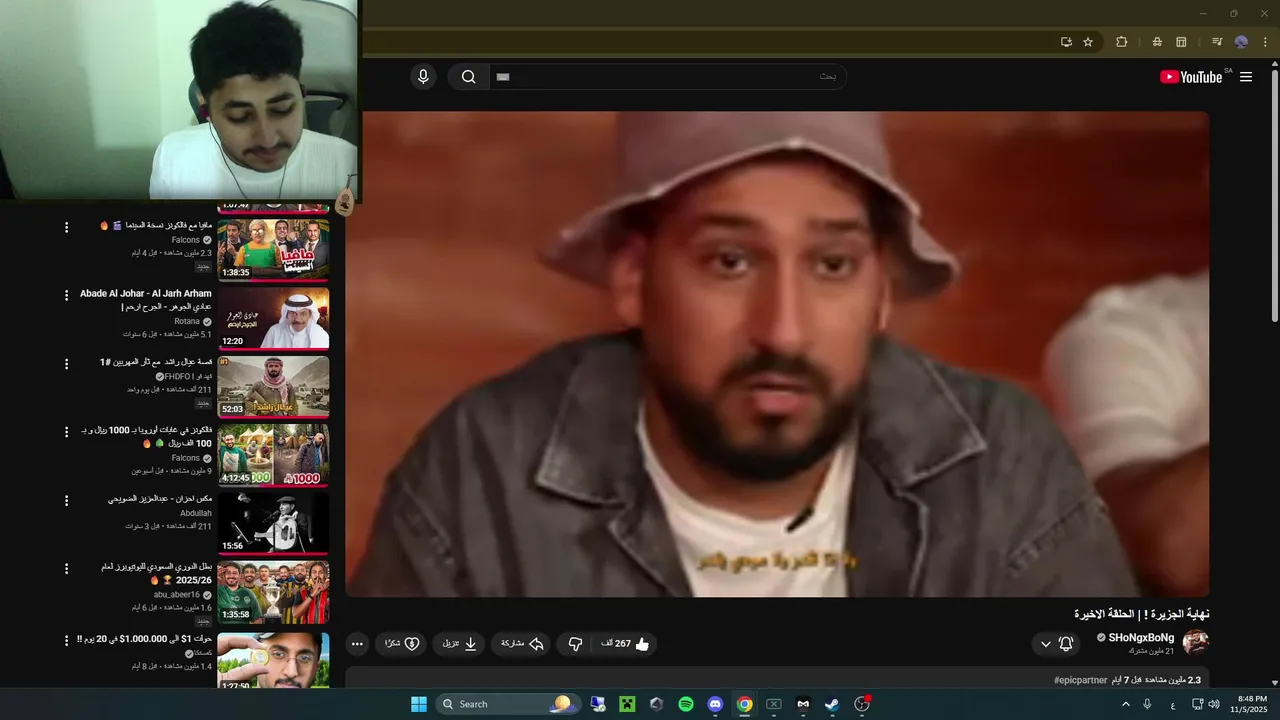The image size is (1280, 720).
Task: Download the video with the download button
Action: [x=460, y=644]
